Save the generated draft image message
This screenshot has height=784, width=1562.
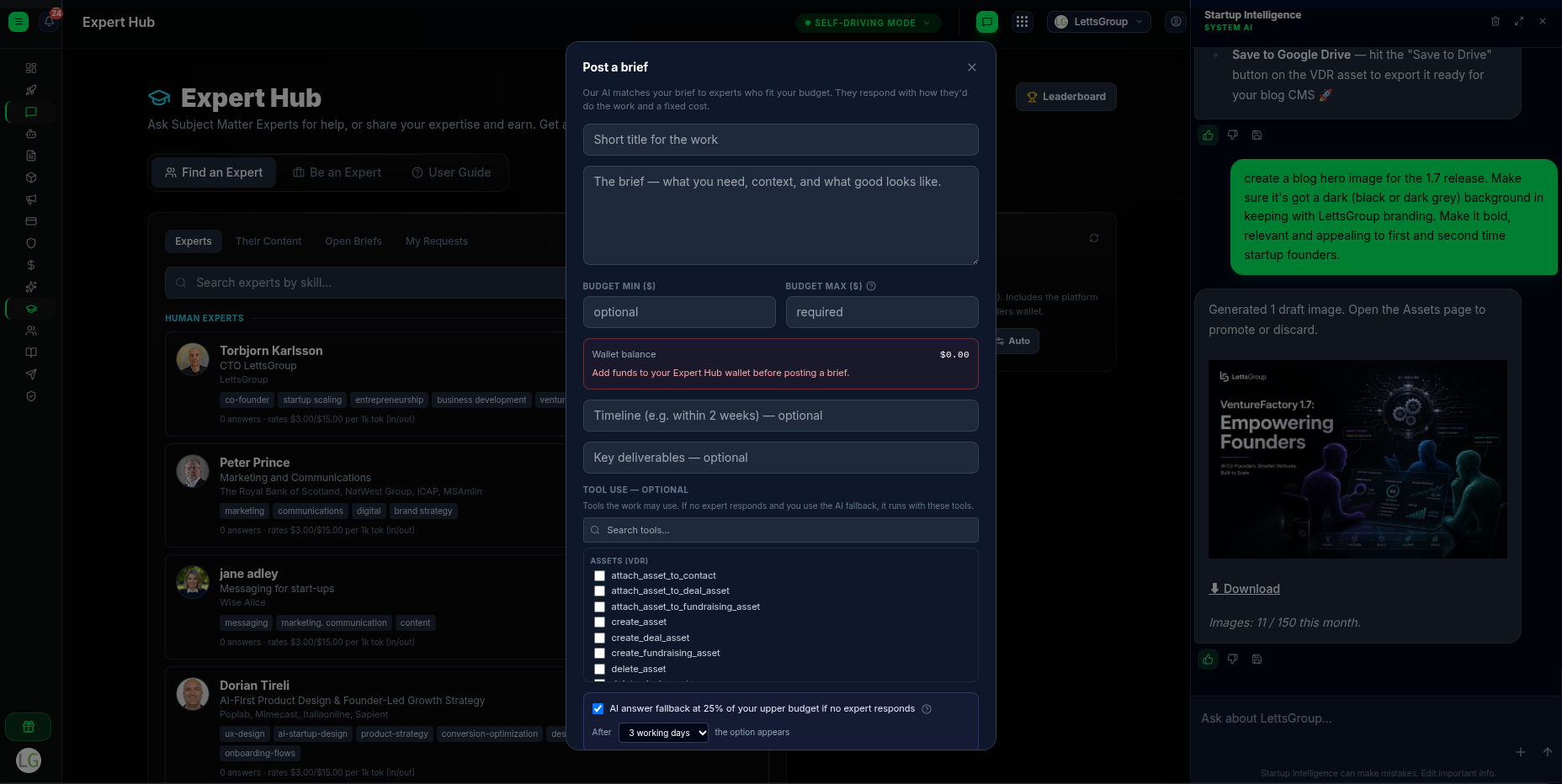click(x=1257, y=660)
